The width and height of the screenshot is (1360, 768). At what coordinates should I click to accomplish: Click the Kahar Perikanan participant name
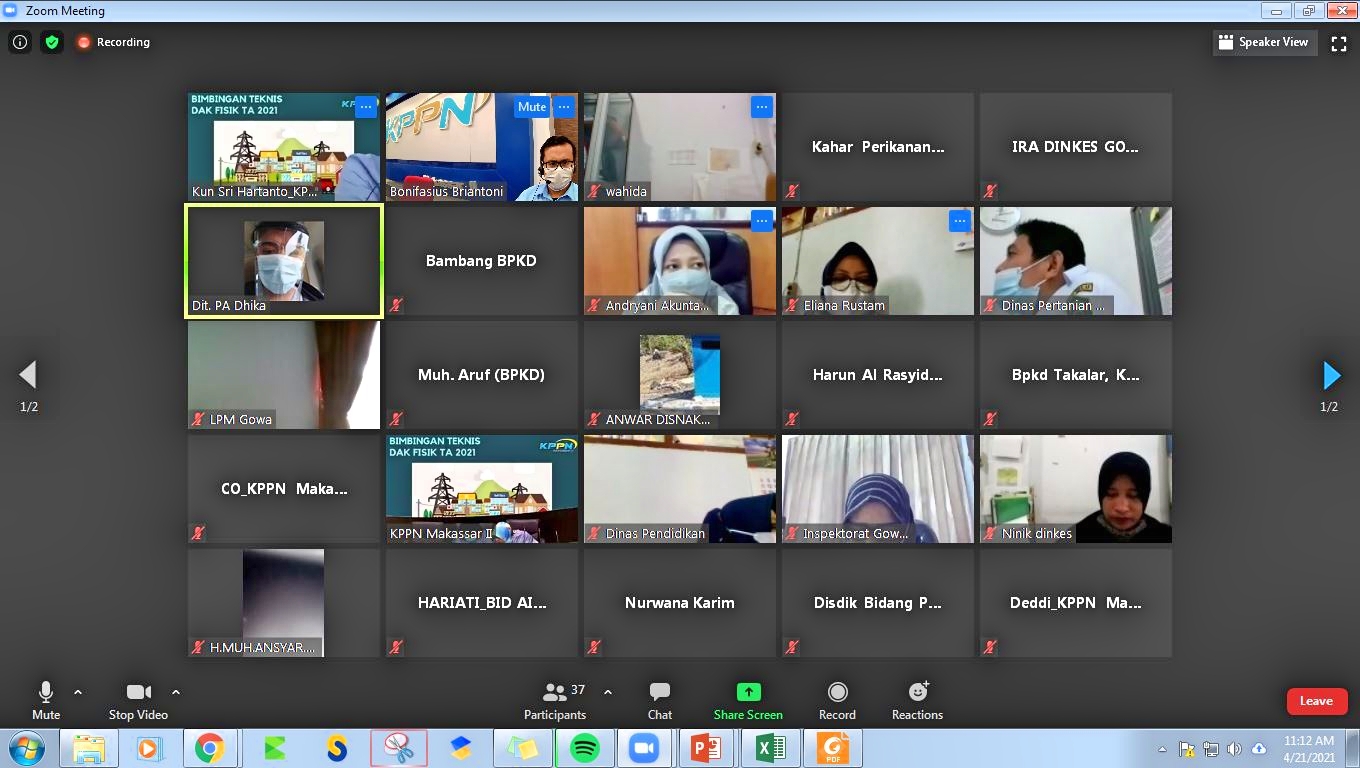click(878, 147)
